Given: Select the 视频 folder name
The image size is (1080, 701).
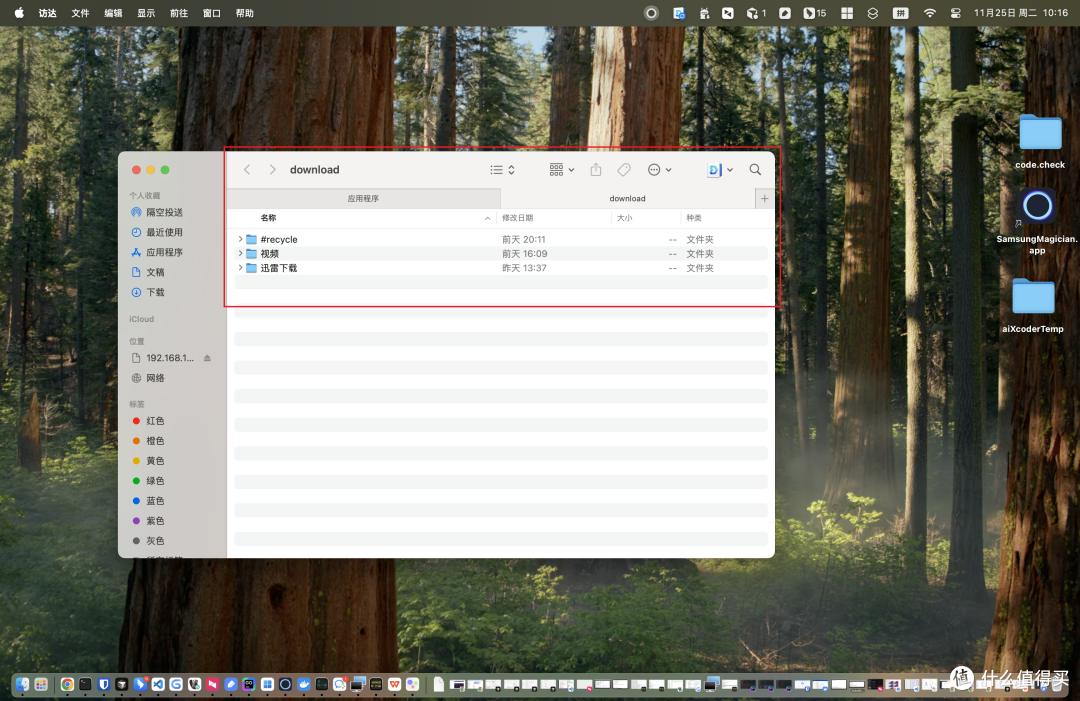Looking at the screenshot, I should (269, 253).
